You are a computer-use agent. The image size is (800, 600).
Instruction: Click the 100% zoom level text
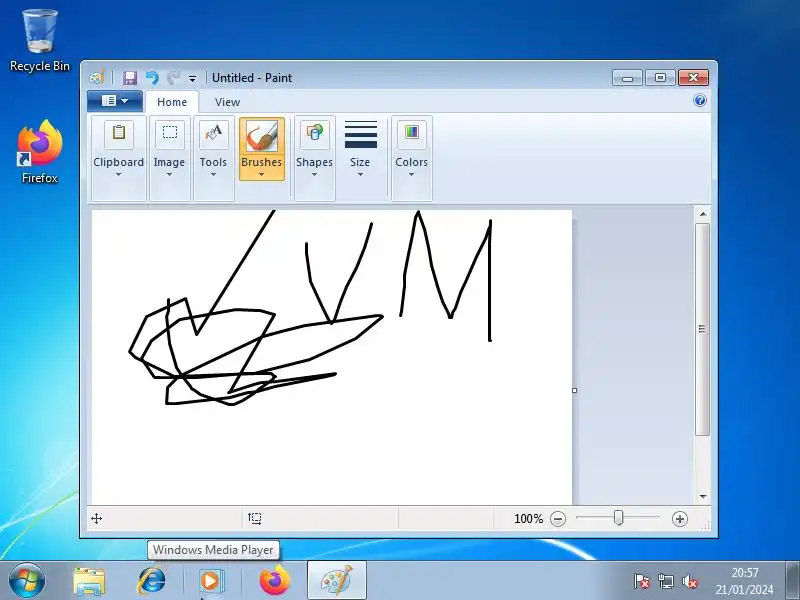tap(529, 519)
